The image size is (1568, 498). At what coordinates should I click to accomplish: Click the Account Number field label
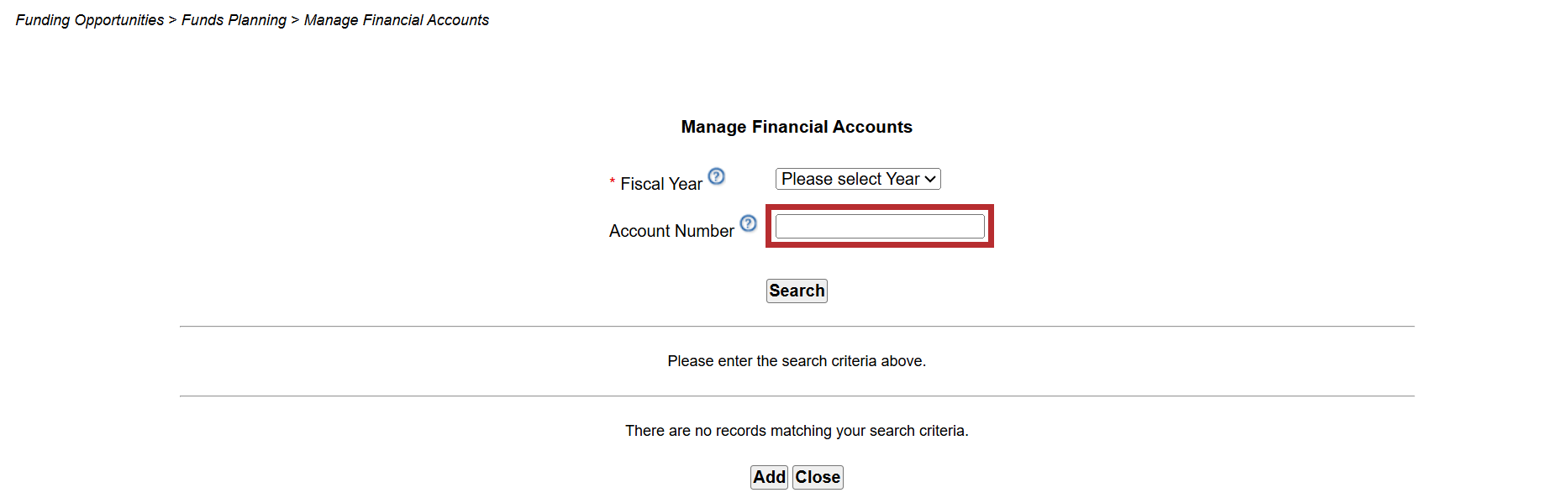point(671,231)
